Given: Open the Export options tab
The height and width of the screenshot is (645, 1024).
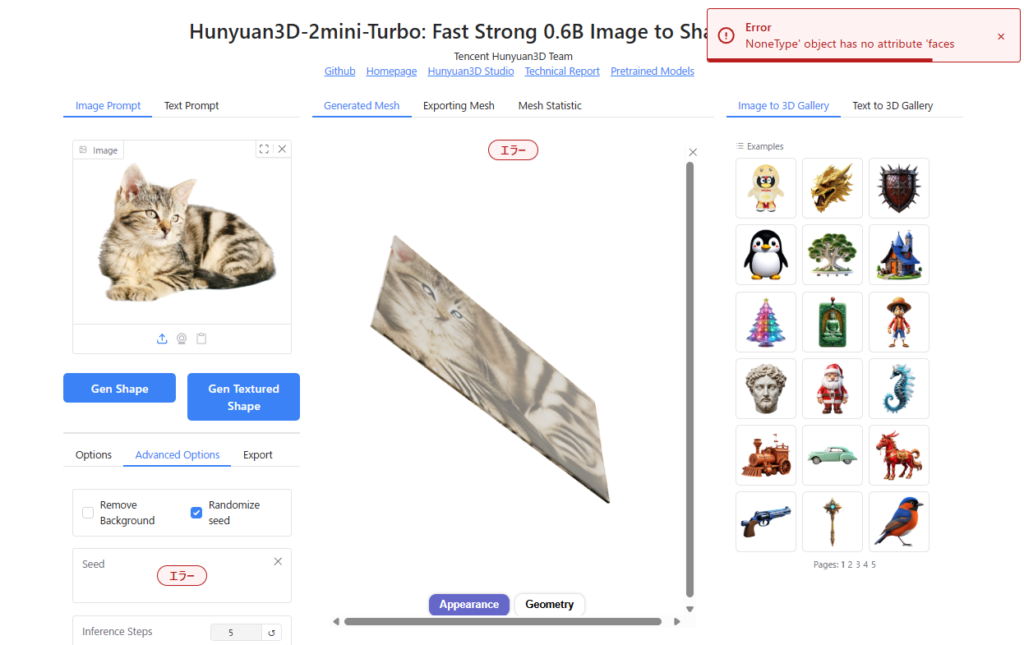Looking at the screenshot, I should click(257, 455).
